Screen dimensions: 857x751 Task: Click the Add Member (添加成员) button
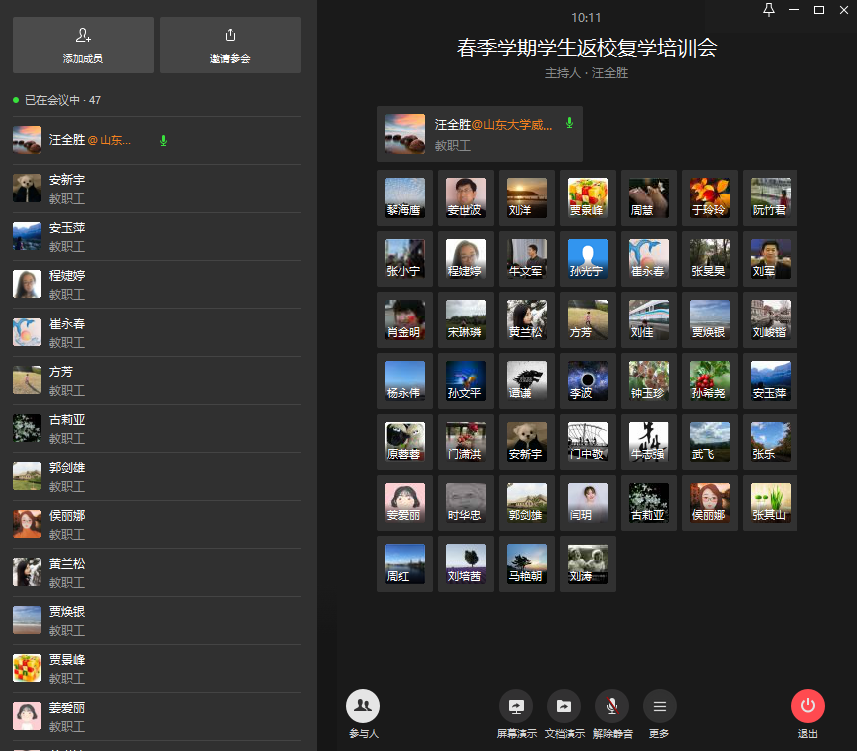(83, 45)
